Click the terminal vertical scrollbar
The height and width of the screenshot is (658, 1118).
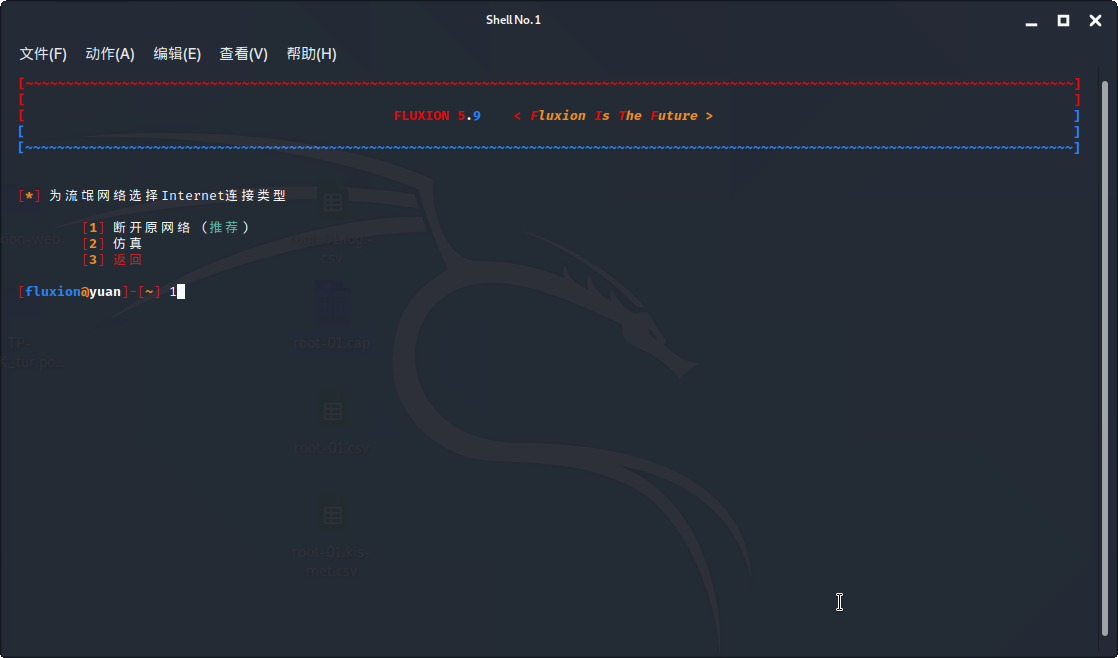click(1106, 356)
